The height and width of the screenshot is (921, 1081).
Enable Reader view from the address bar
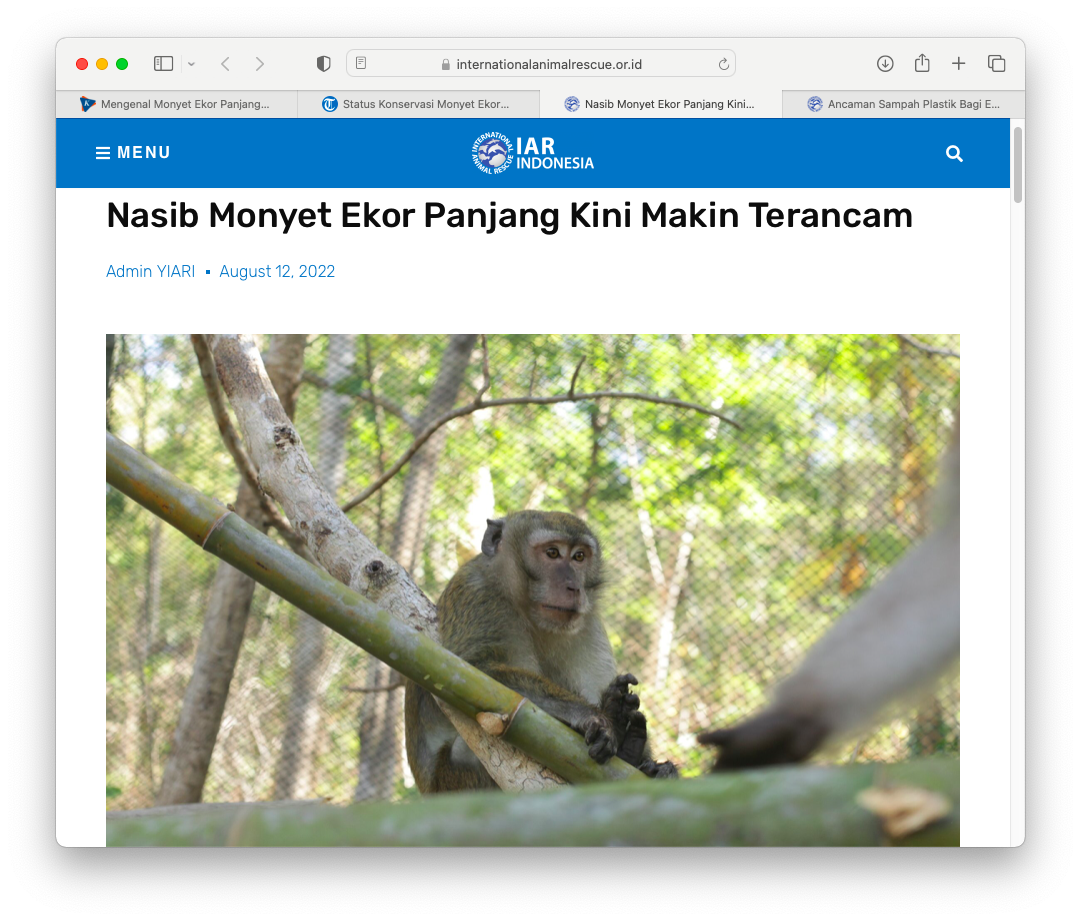[x=359, y=62]
